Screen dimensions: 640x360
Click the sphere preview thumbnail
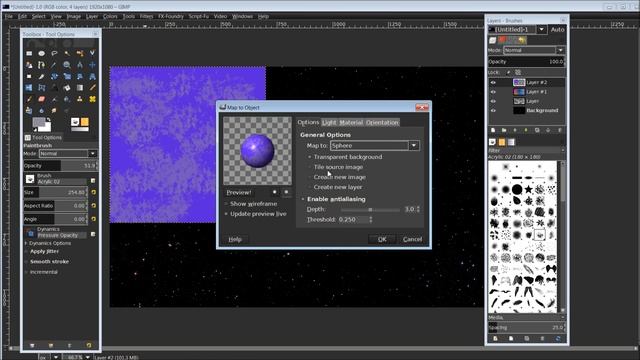(x=257, y=151)
